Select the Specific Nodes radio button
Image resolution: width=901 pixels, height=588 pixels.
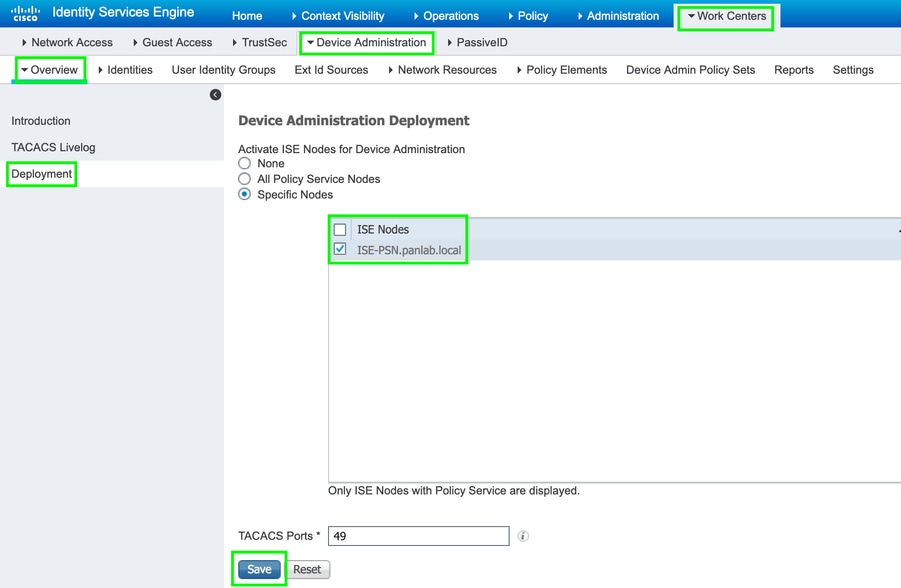245,194
